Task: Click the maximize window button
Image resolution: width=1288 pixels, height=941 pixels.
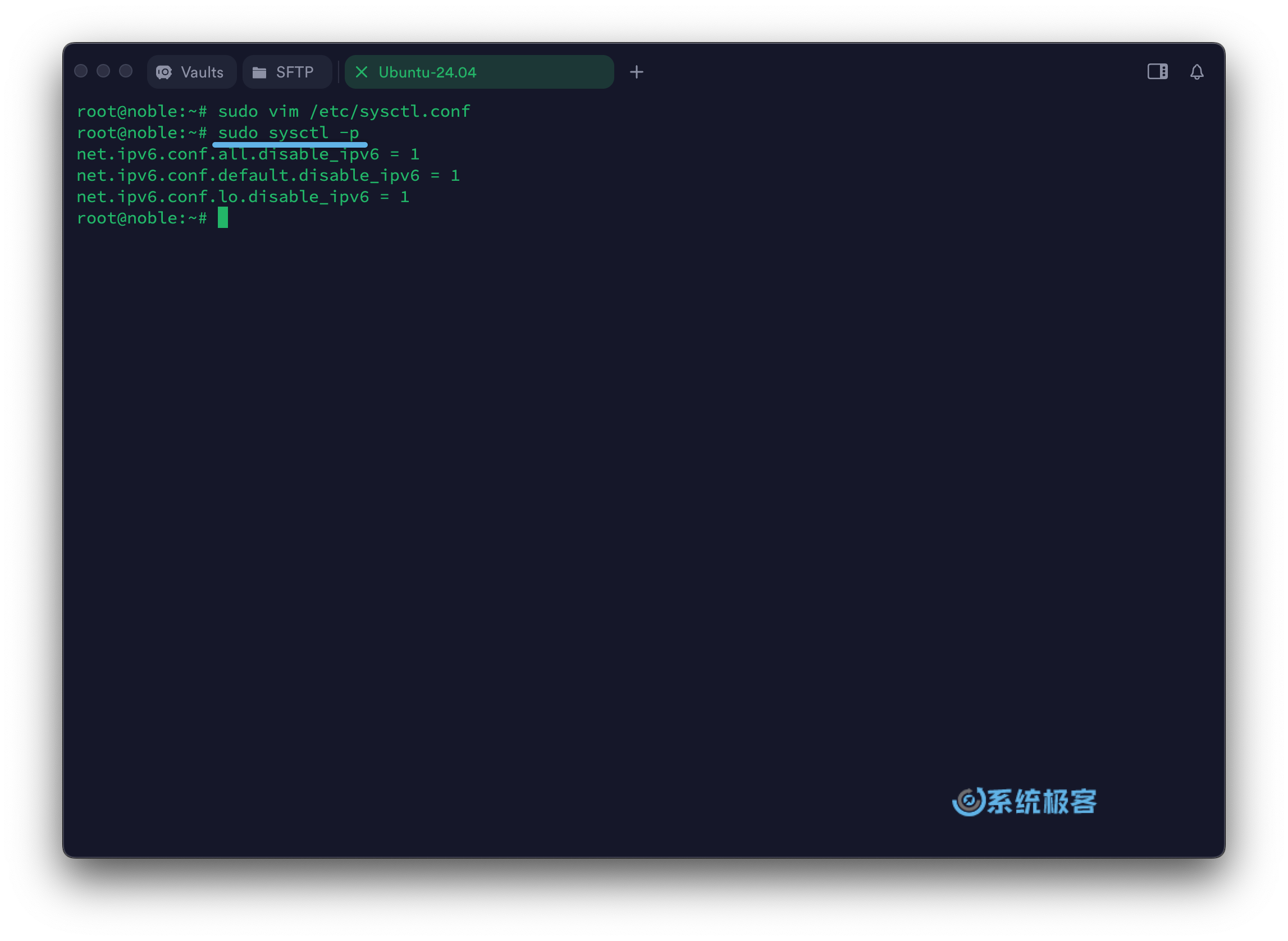Action: 126,71
